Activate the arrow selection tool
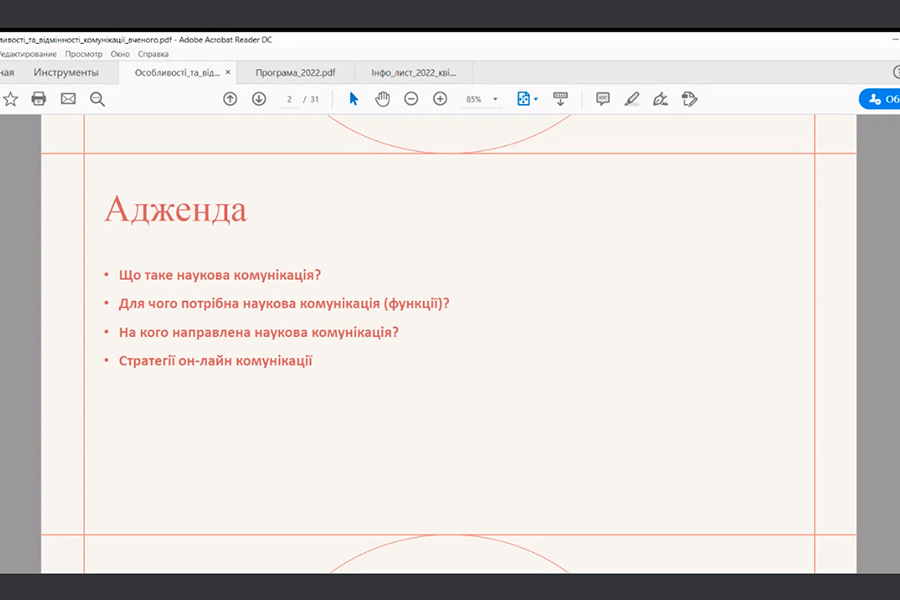Screen dimensions: 900x600 (353, 99)
